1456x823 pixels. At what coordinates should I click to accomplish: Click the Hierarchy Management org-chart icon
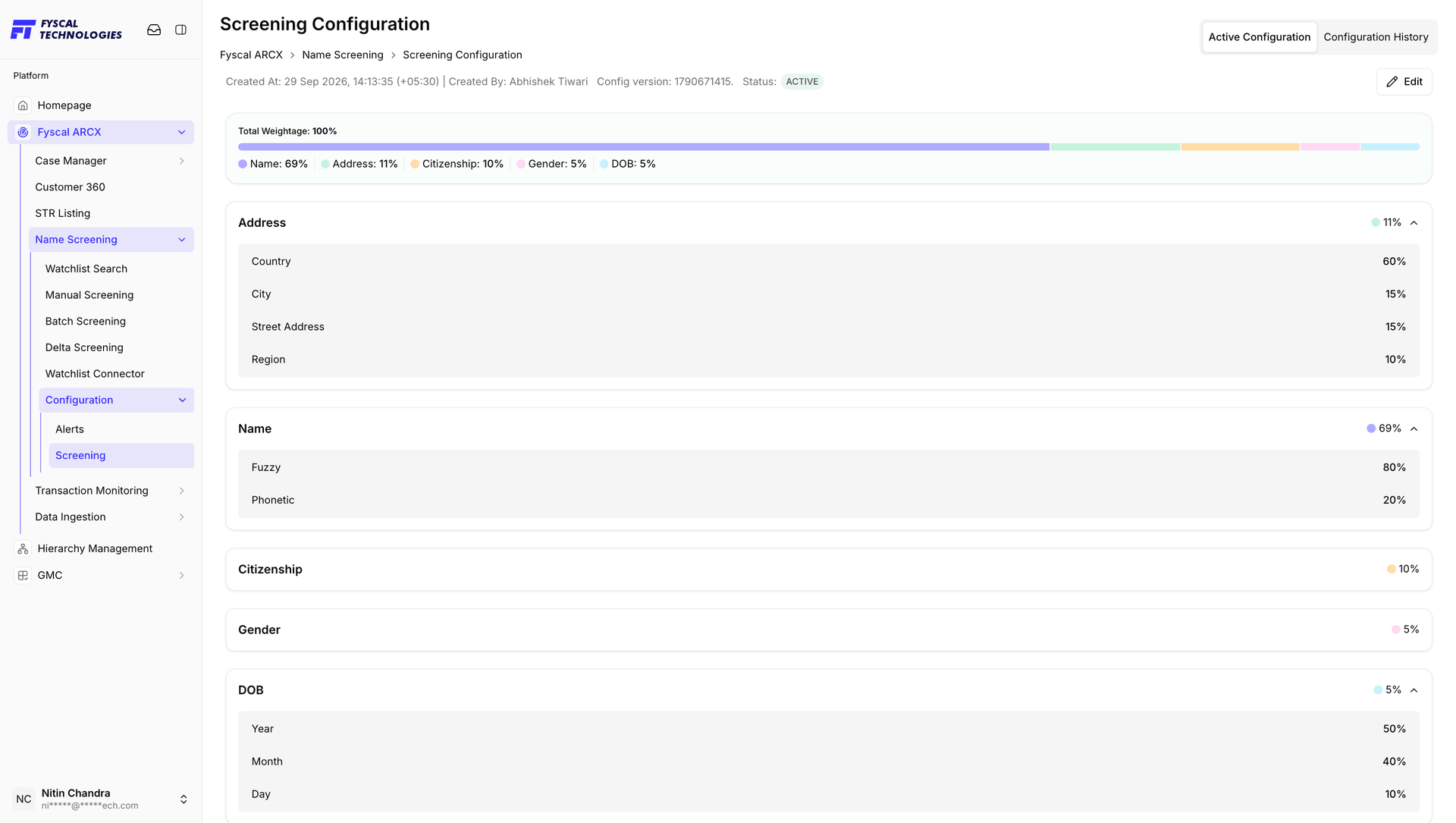point(23,548)
